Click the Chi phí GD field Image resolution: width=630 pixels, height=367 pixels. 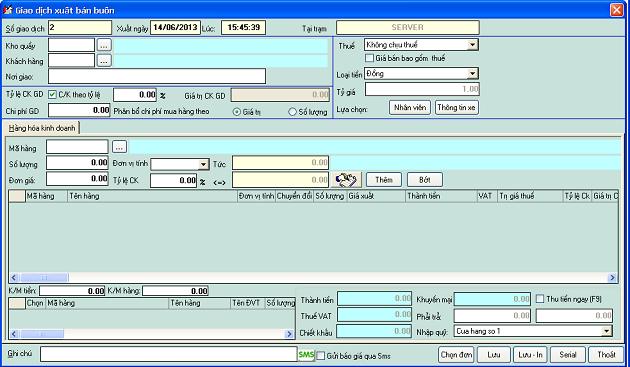pyautogui.click(x=79, y=110)
